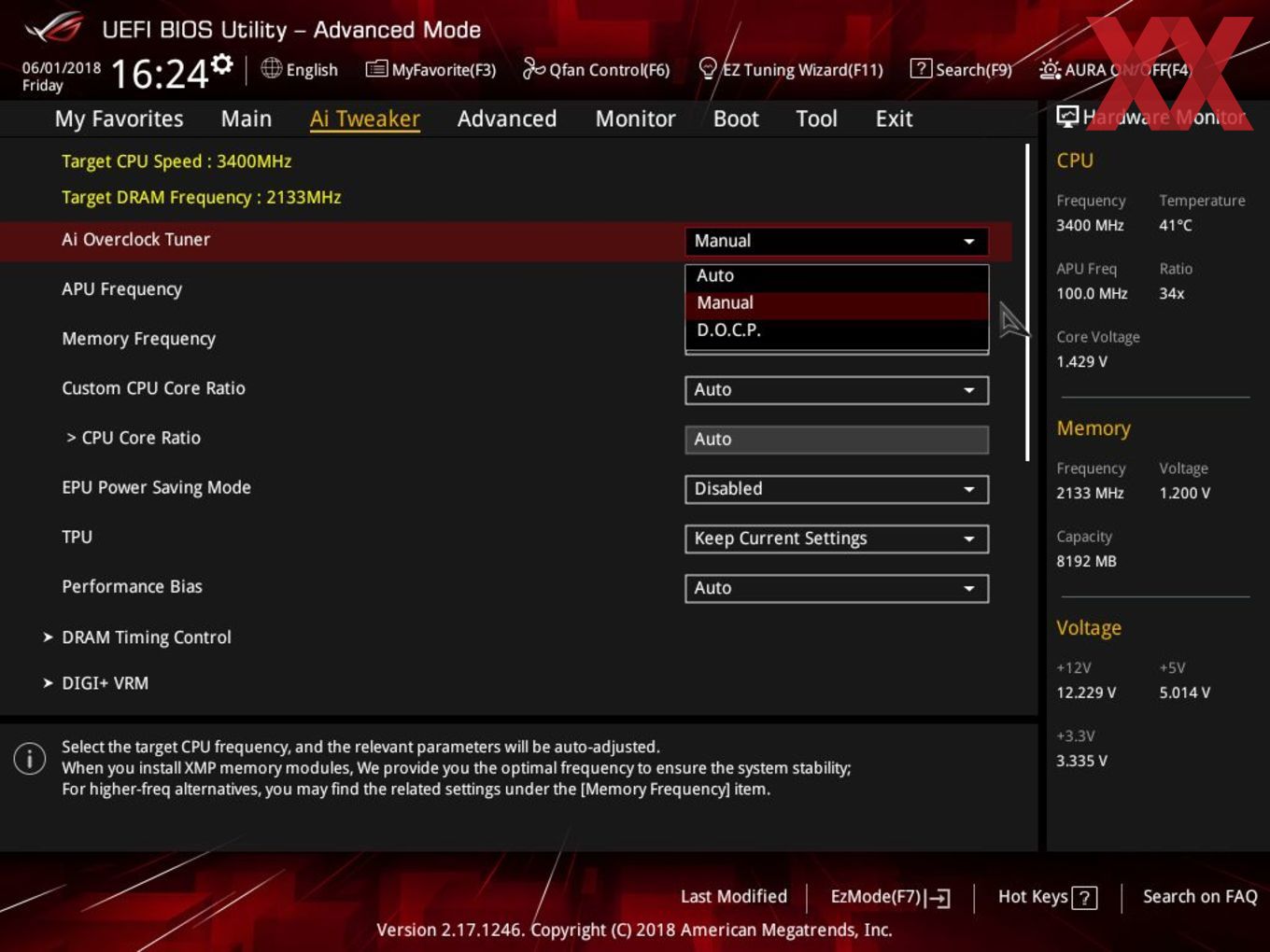The width and height of the screenshot is (1270, 952).
Task: Click the Hot Keys question mark icon
Action: click(1084, 898)
